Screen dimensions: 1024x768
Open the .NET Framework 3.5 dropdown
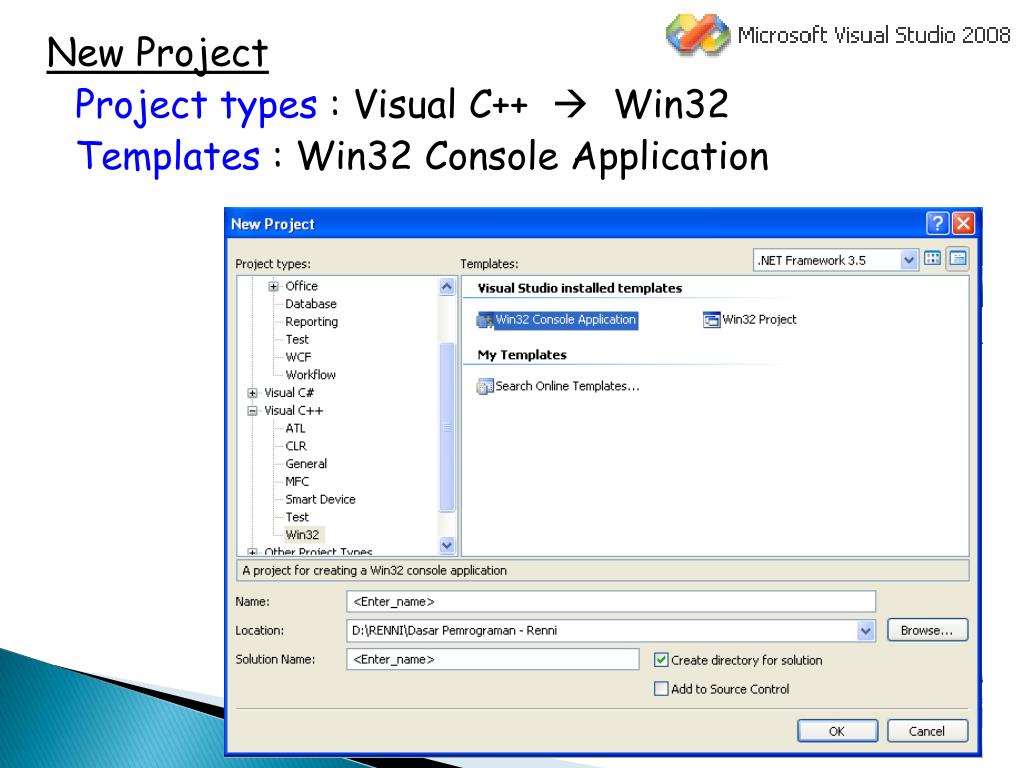pyautogui.click(x=908, y=260)
